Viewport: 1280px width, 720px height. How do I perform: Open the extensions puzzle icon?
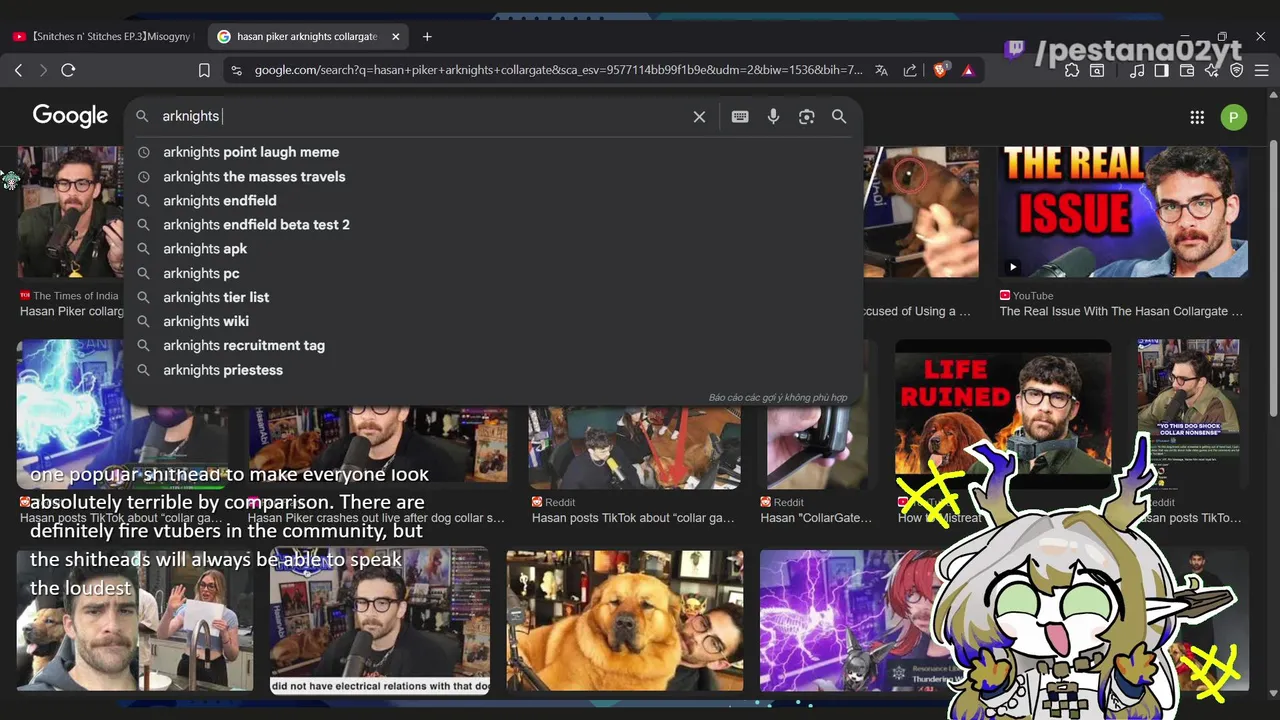pos(1072,70)
